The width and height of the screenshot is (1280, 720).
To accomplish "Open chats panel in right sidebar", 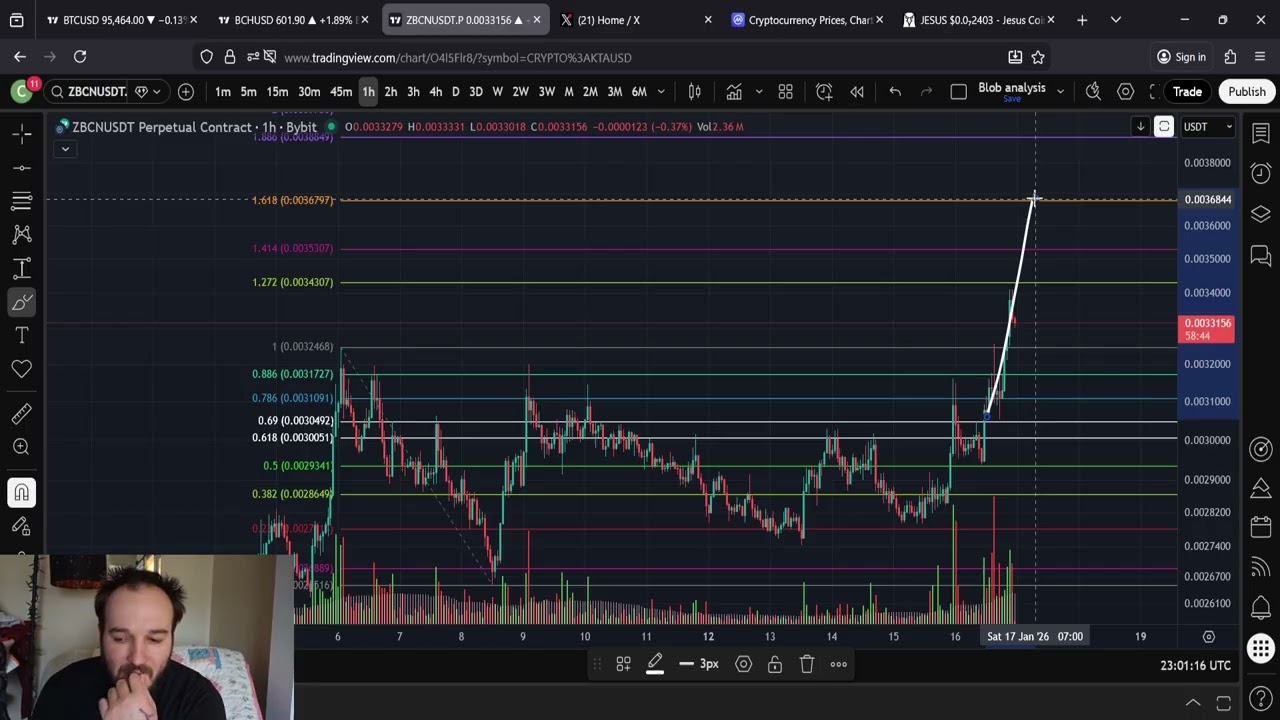I will 1261,256.
